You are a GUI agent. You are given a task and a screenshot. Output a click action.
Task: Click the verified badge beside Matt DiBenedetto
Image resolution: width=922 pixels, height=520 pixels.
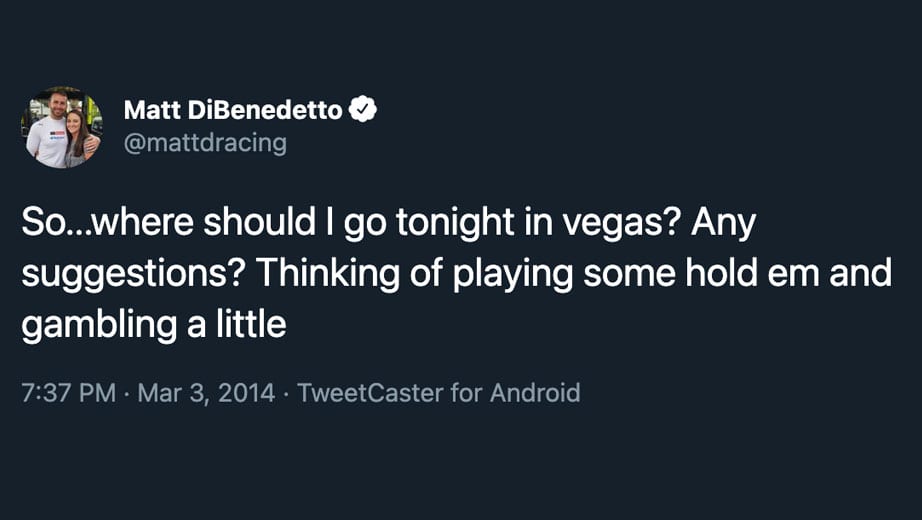pos(363,110)
